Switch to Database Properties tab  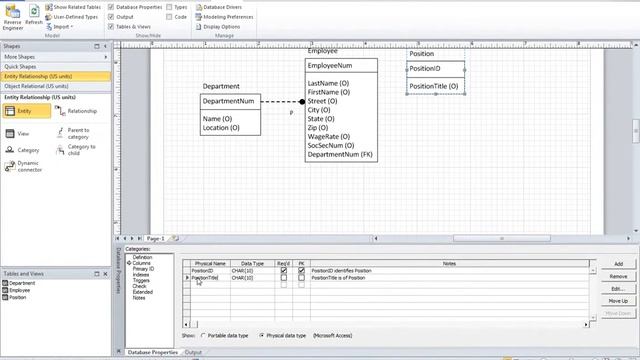[153, 352]
